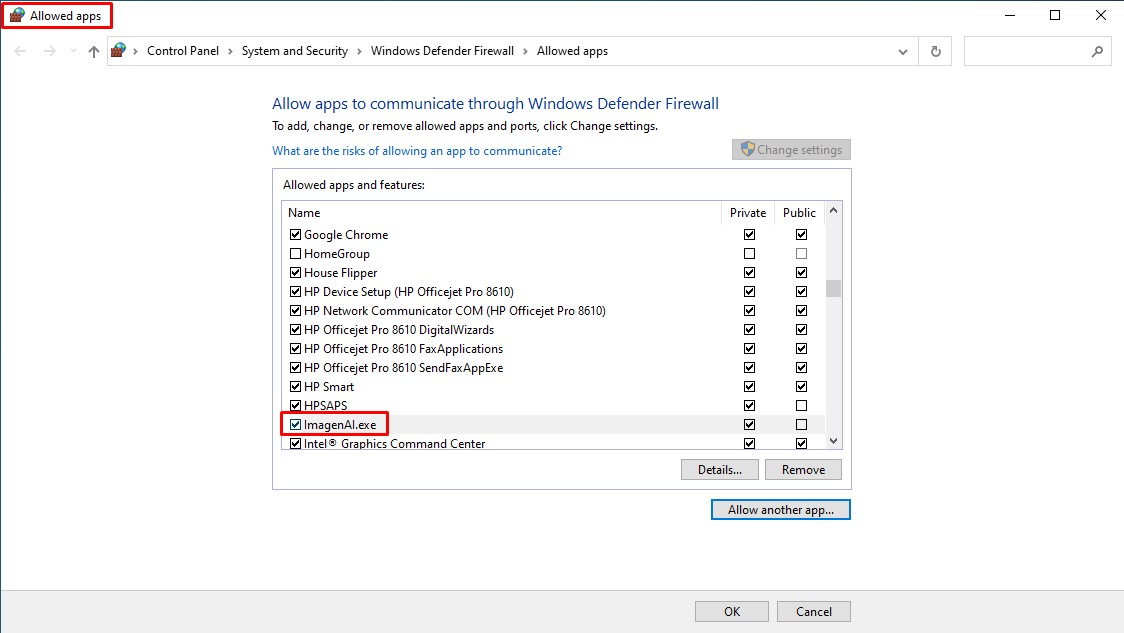Toggle the HP Smart name checkbox
1124x633 pixels.
(295, 386)
